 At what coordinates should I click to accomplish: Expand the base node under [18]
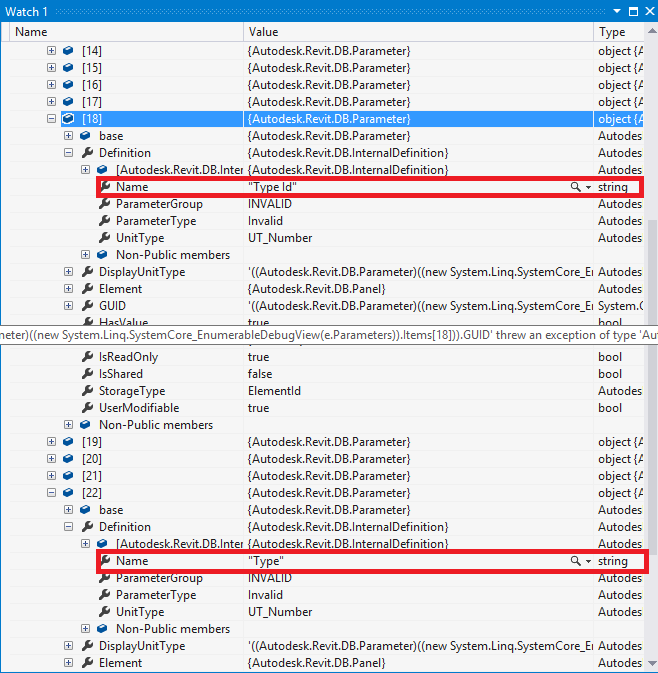(68, 136)
